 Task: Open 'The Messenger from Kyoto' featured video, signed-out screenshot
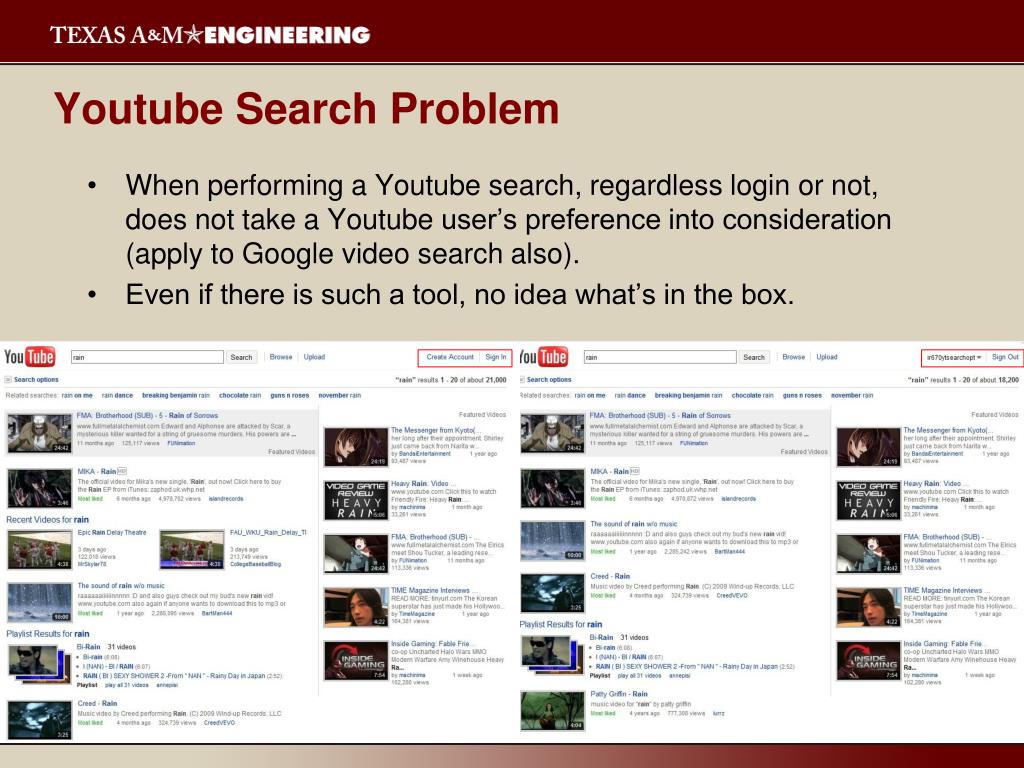point(436,430)
